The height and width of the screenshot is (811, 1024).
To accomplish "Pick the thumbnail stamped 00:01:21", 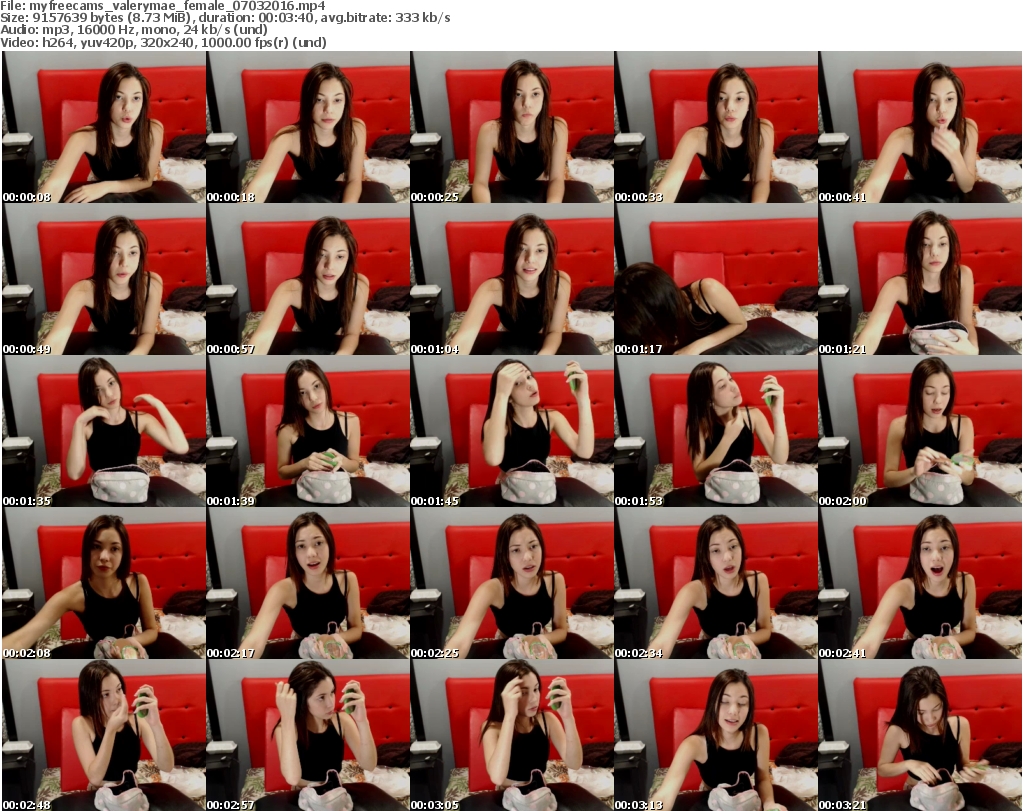I will (x=920, y=279).
